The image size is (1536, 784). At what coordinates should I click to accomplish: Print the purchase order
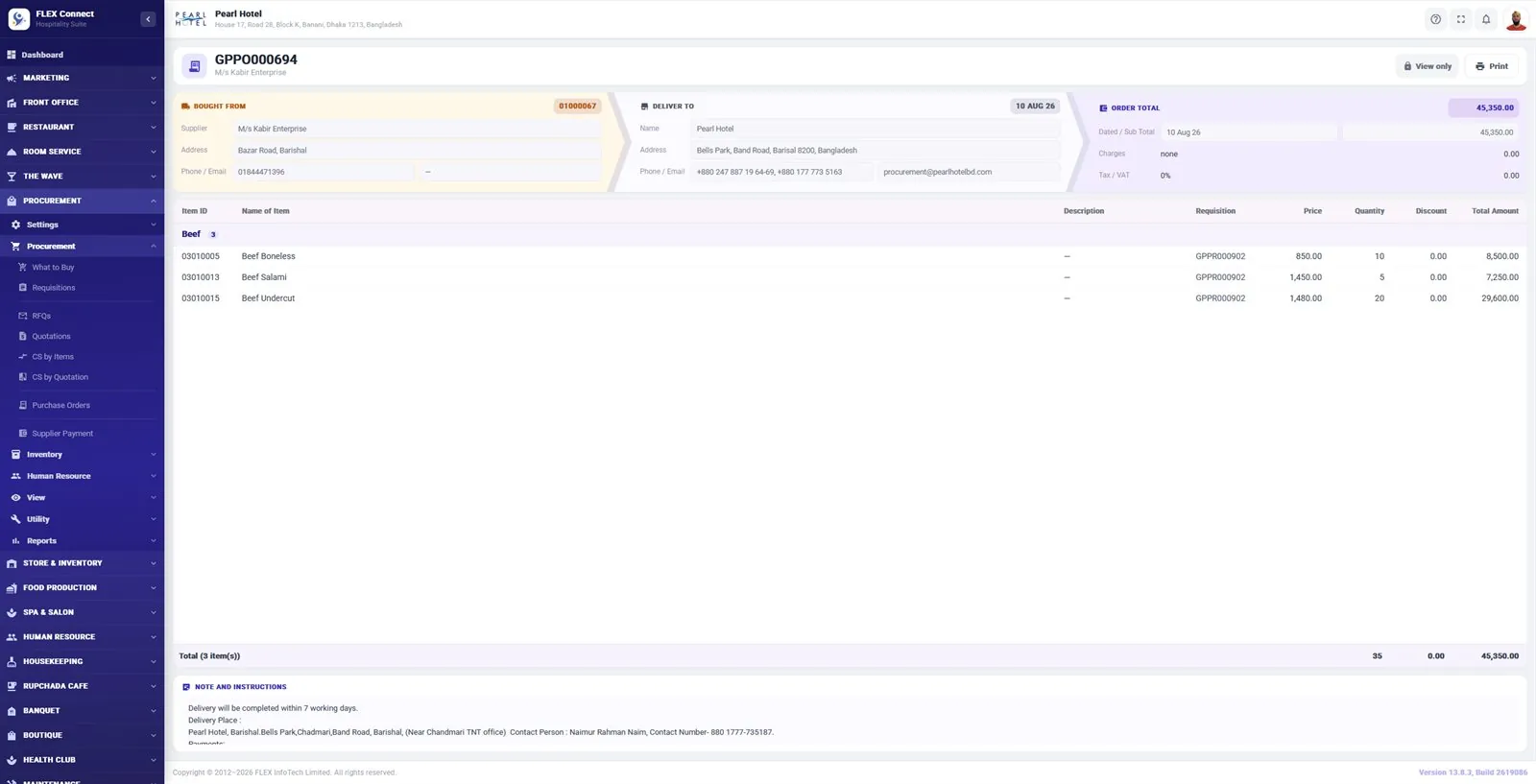pos(1492,66)
